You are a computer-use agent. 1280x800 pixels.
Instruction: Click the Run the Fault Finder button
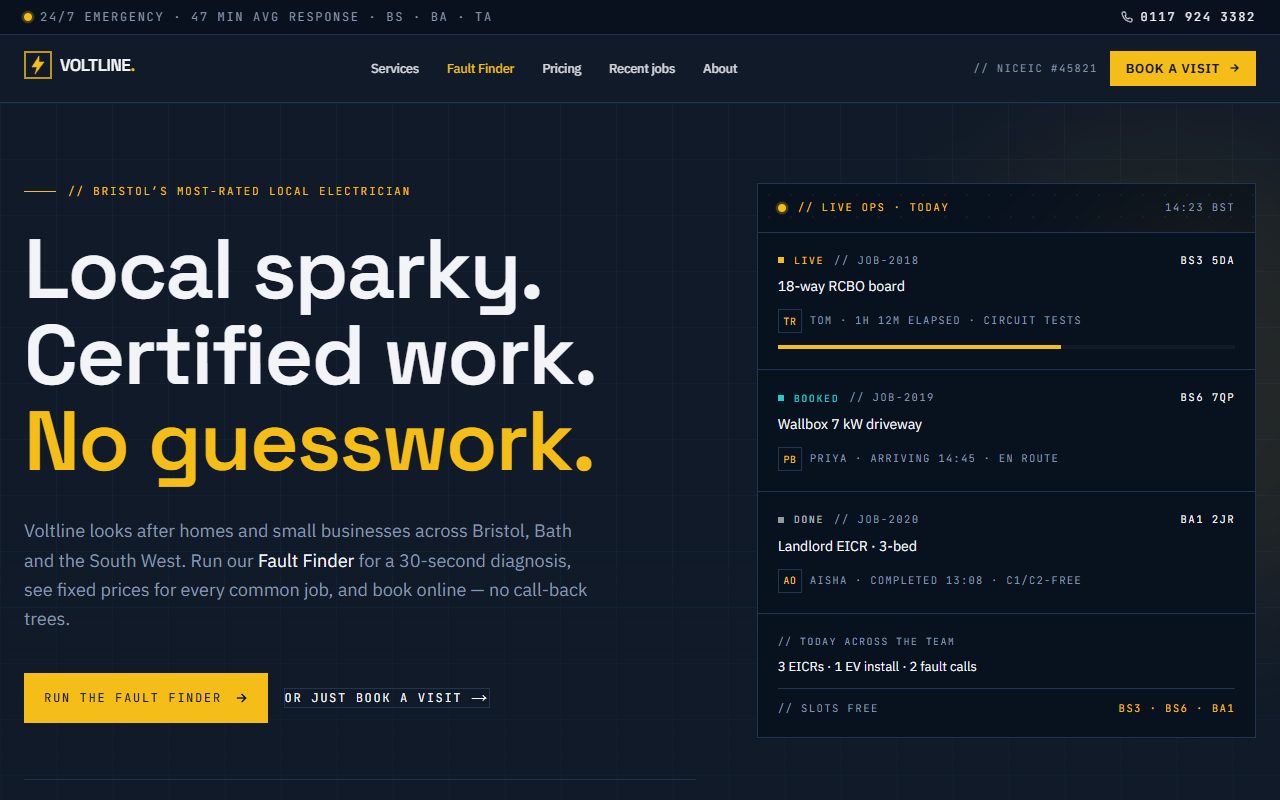[146, 698]
